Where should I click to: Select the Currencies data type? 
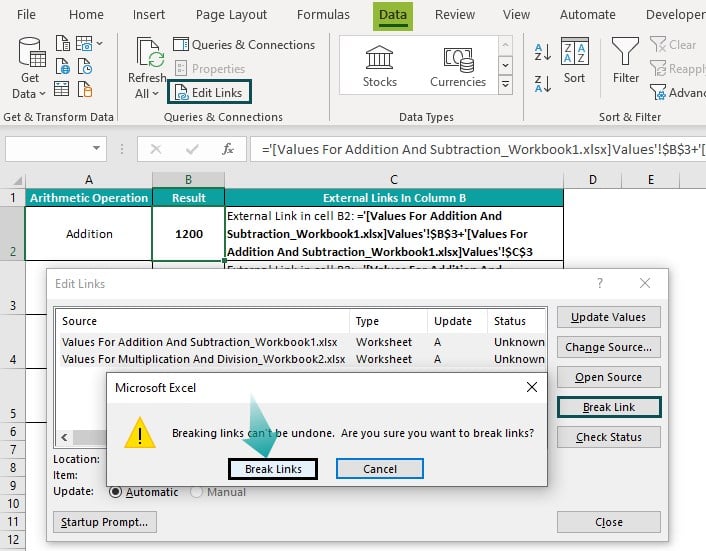[458, 66]
